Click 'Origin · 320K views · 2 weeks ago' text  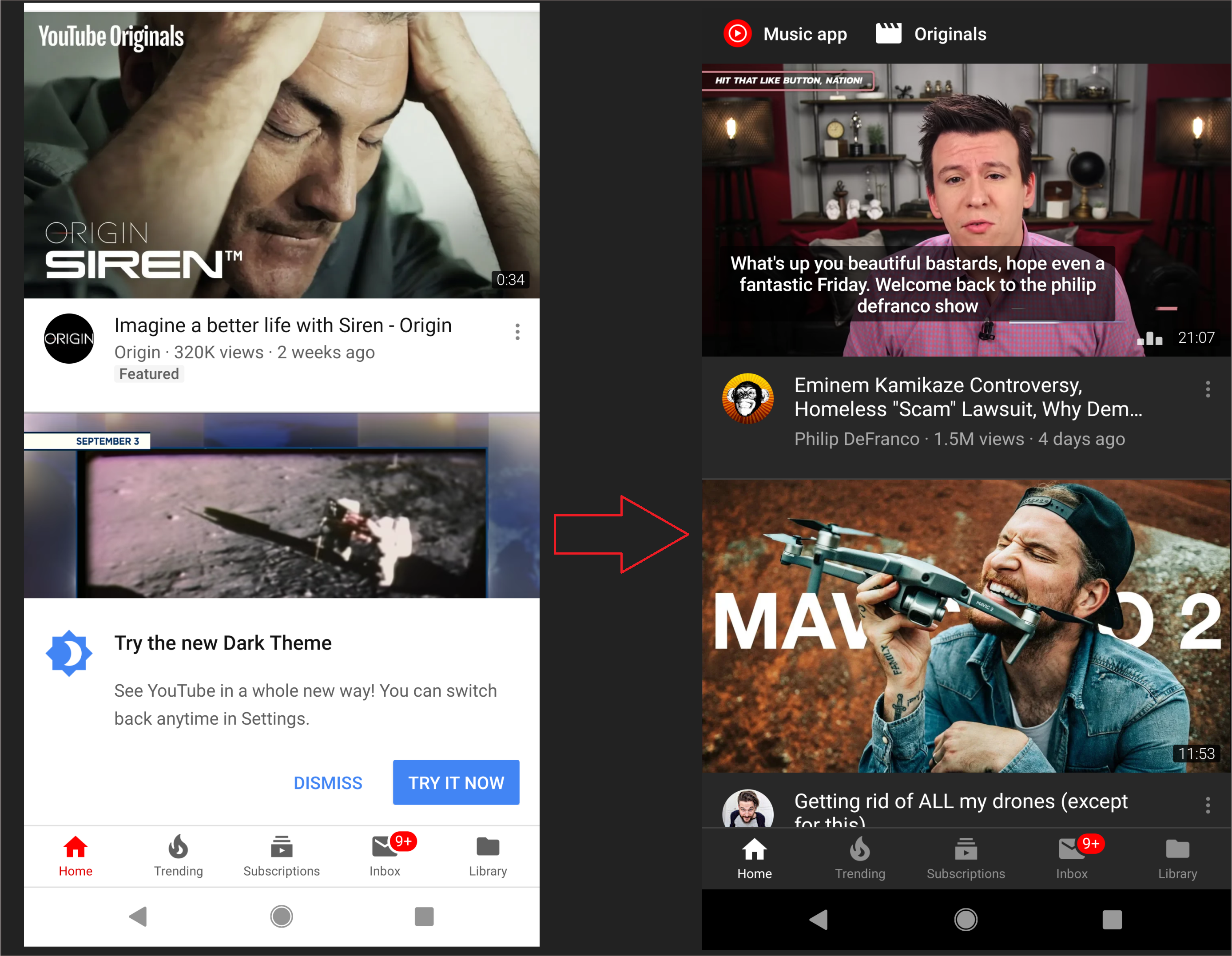(x=244, y=353)
